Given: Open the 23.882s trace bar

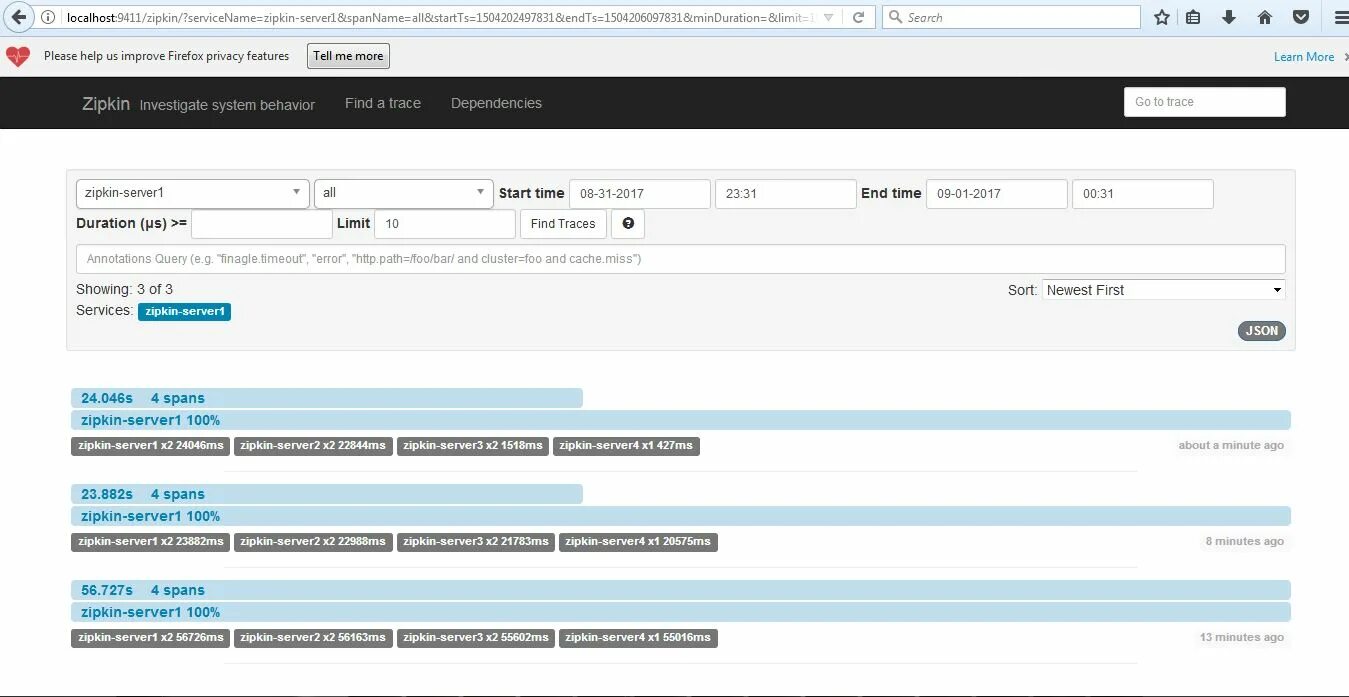Looking at the screenshot, I should (327, 494).
